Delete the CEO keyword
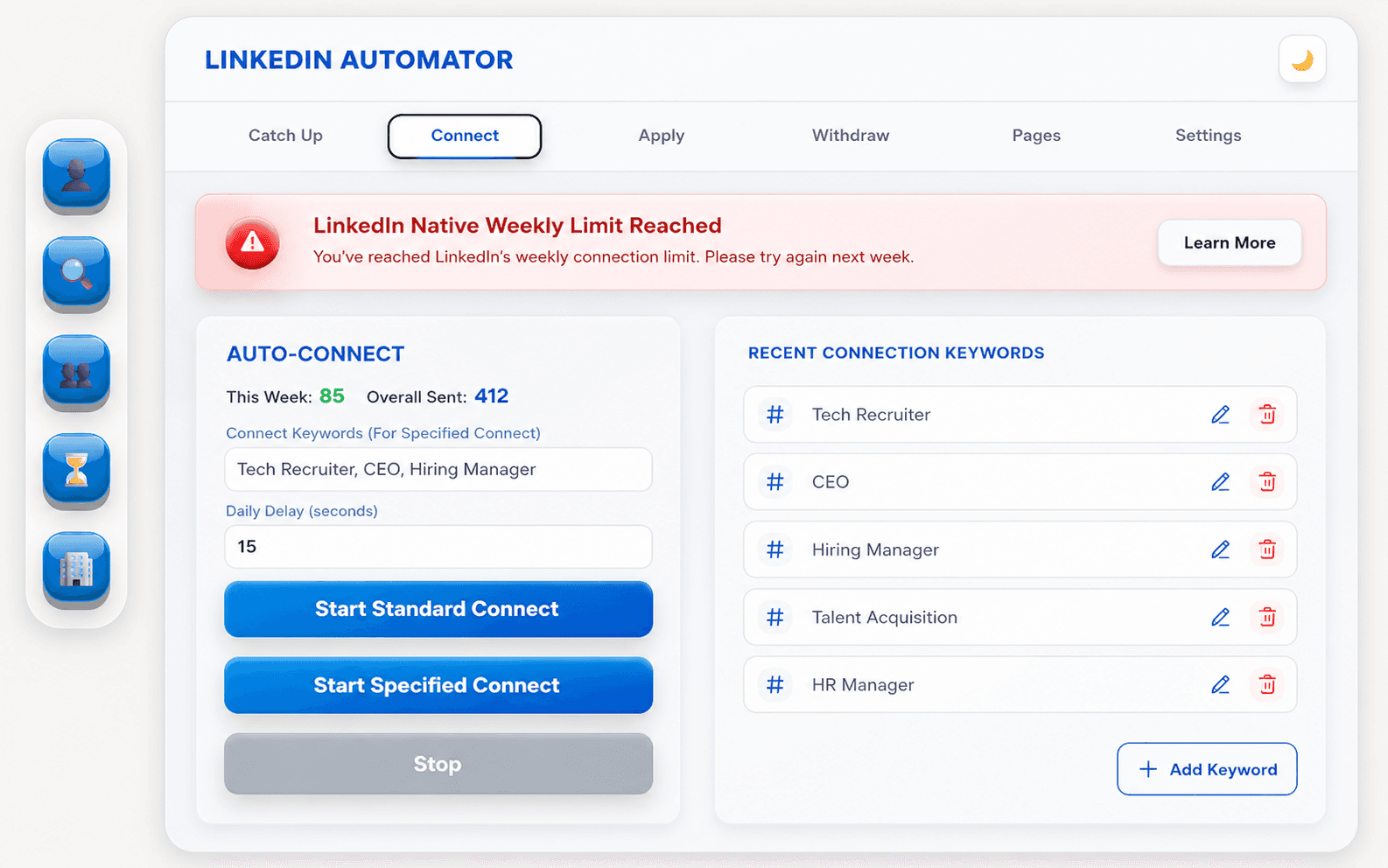This screenshot has height=868, width=1388. tap(1267, 482)
